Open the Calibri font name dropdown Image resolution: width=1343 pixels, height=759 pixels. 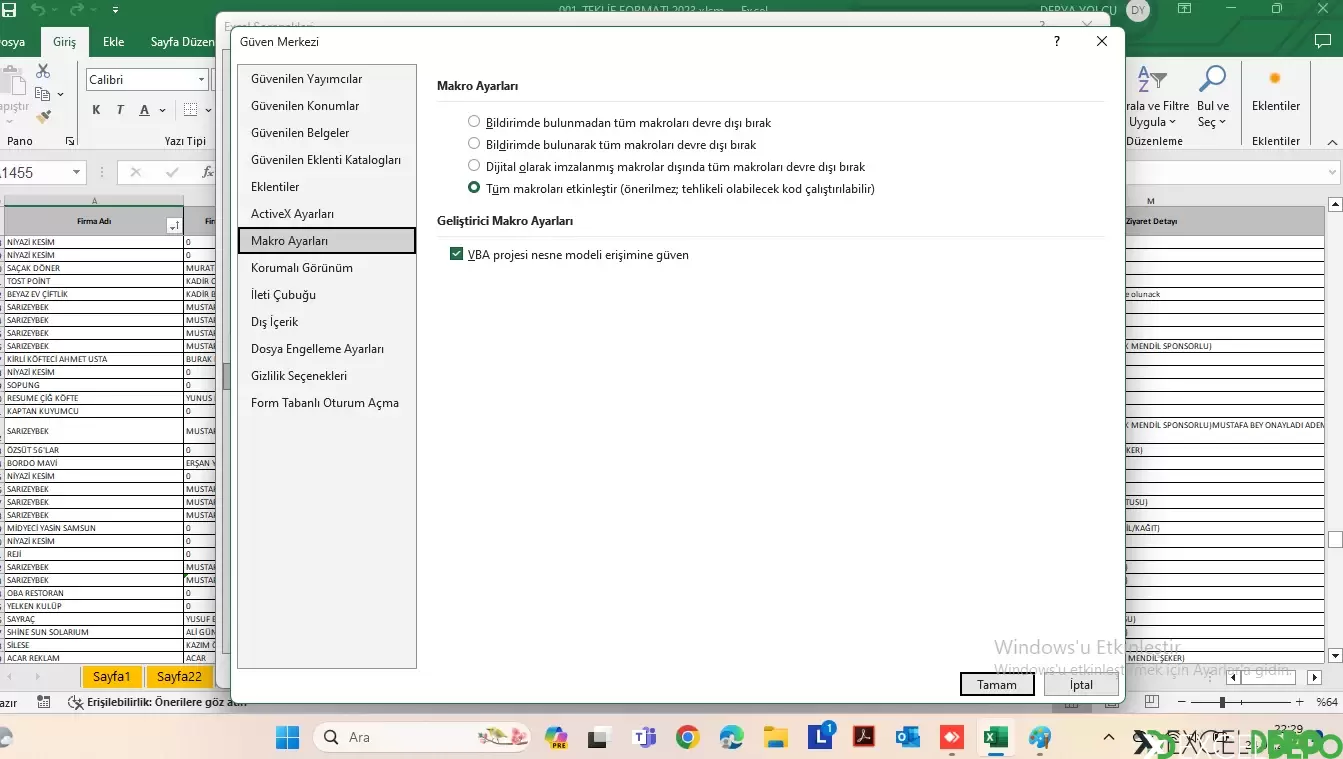tap(201, 80)
